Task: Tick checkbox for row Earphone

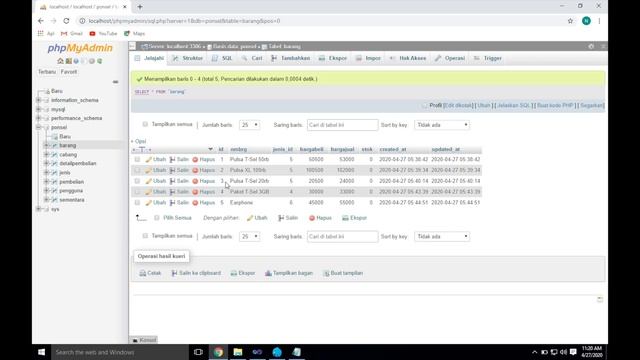Action: pos(137,202)
